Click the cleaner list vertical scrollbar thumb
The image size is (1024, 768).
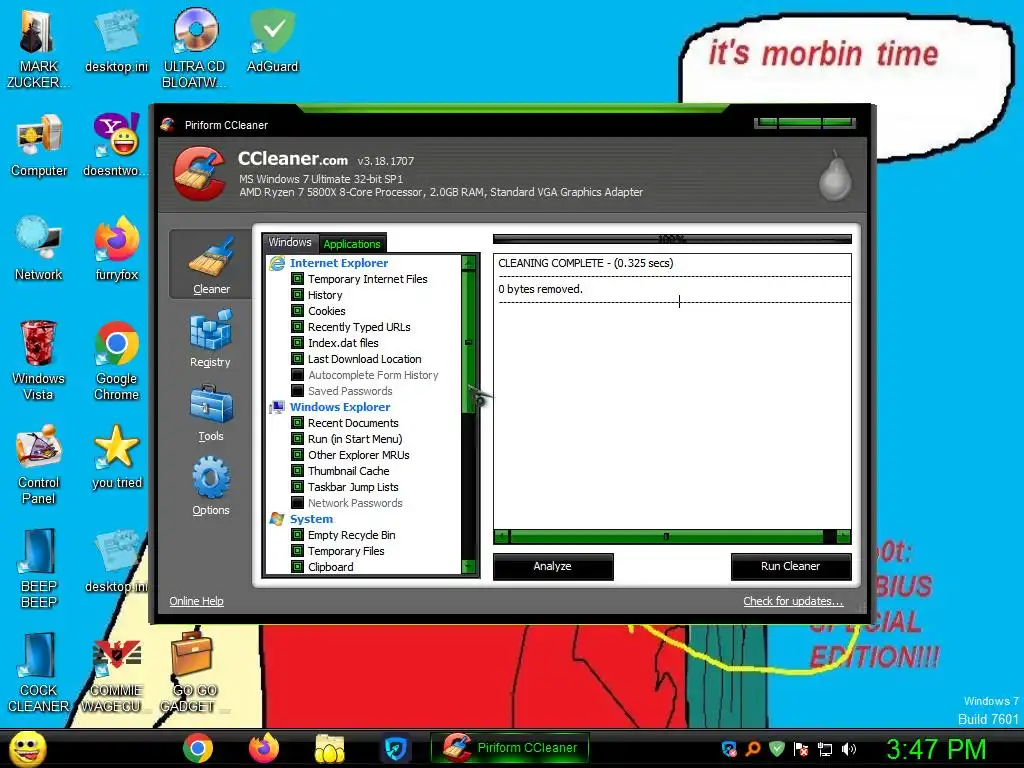(x=468, y=342)
